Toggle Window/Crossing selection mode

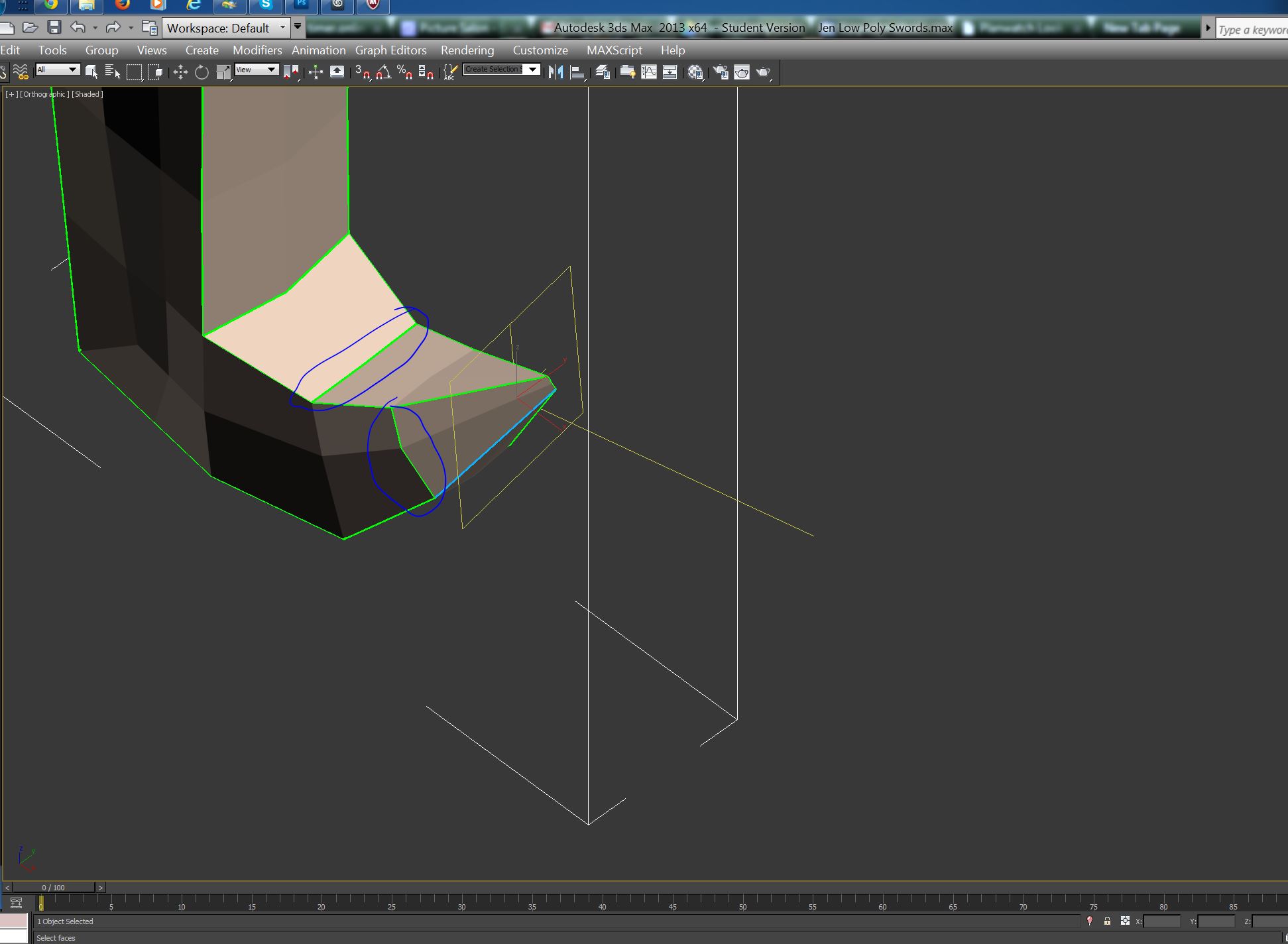pyautogui.click(x=155, y=72)
